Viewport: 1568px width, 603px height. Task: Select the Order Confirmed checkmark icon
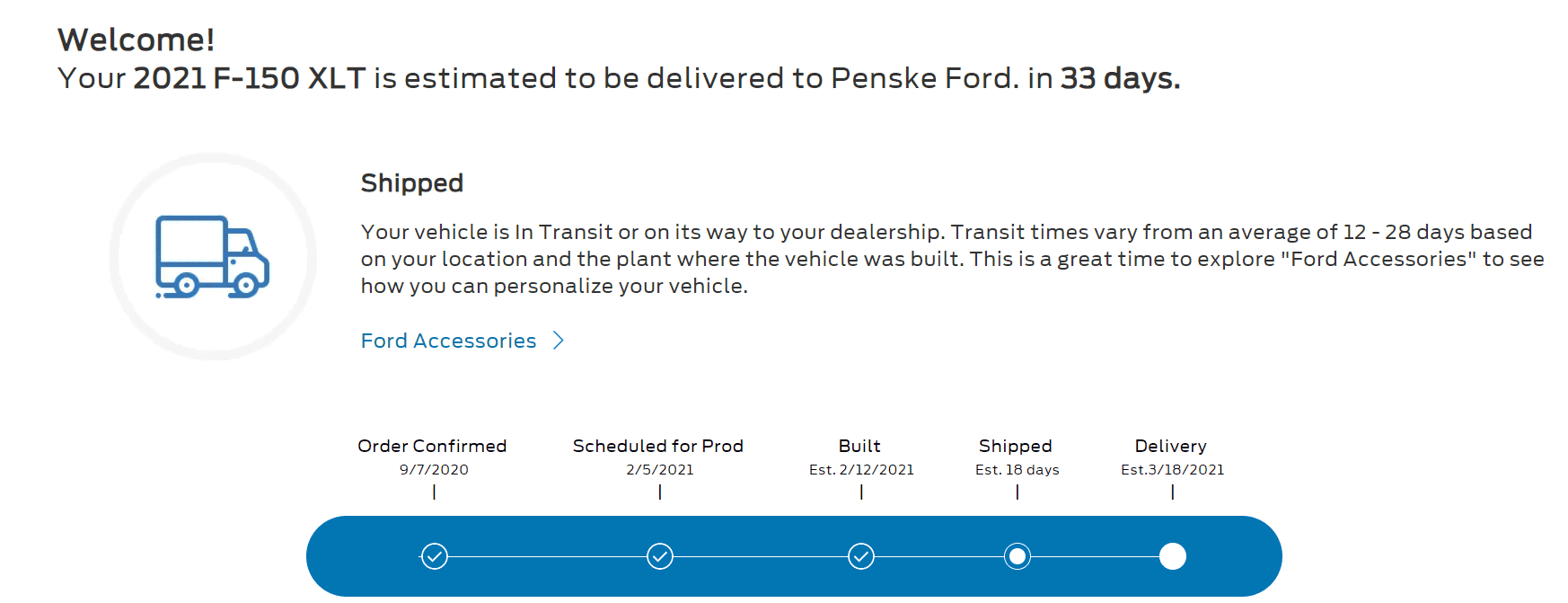435,556
